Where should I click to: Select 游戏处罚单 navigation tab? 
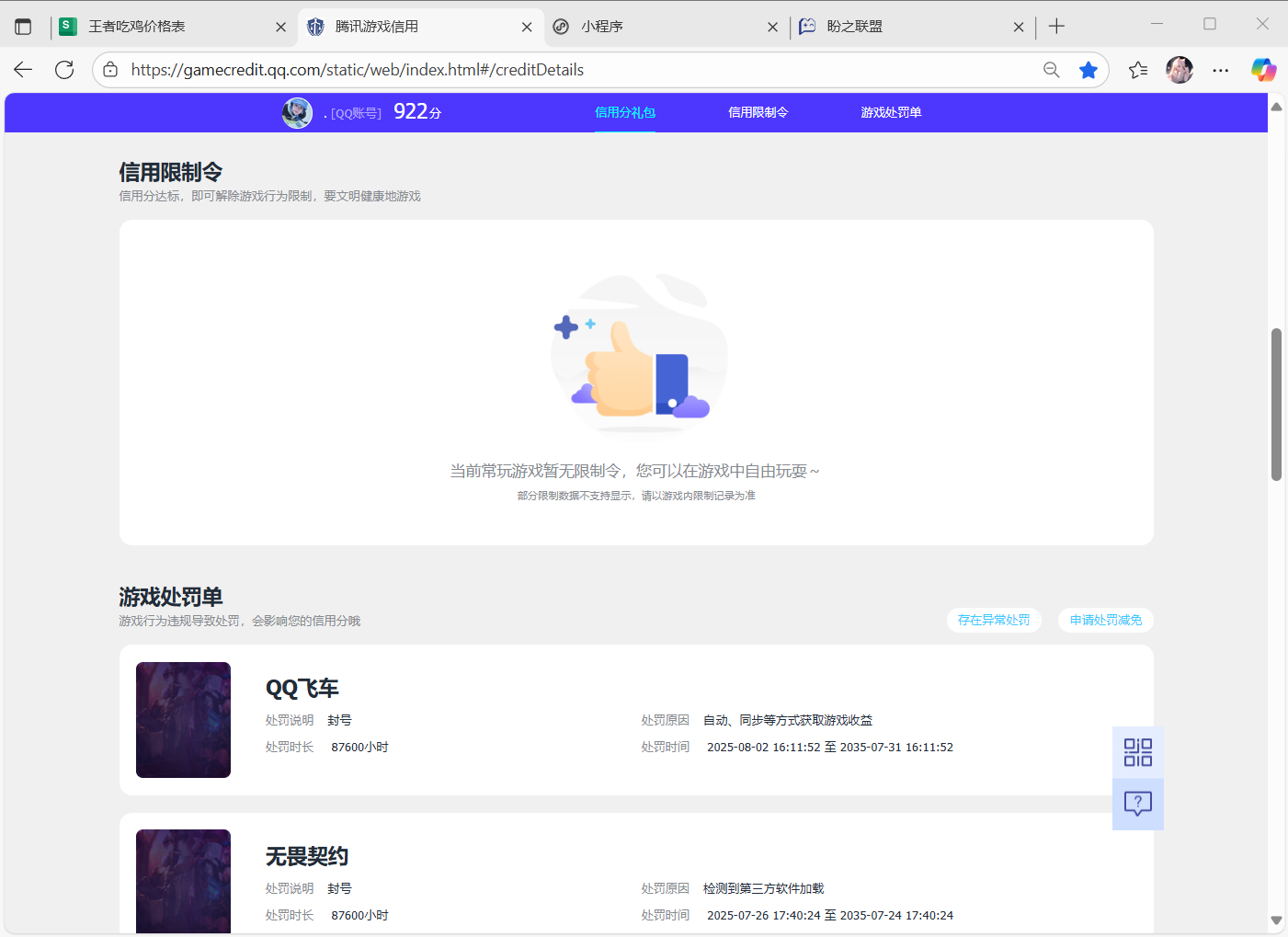pos(891,112)
